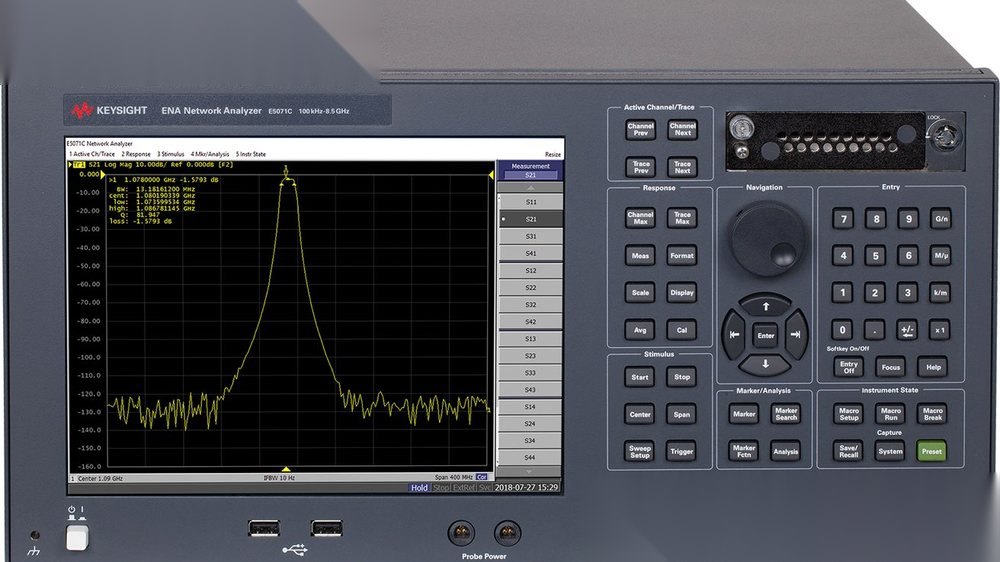Select the S44 measurement softkey
Screen dimensions: 1000x562
click(x=530, y=457)
